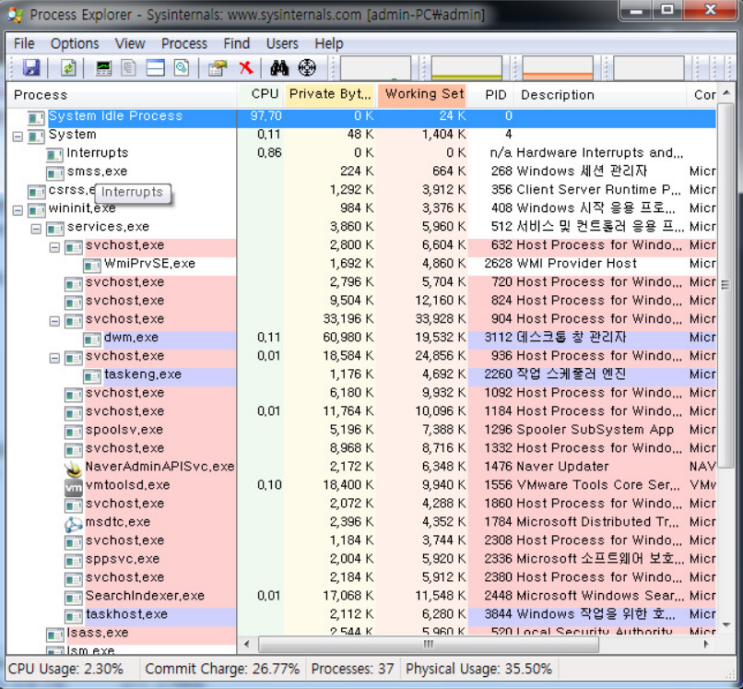Click the red X Kill Process icon

[x=246, y=68]
